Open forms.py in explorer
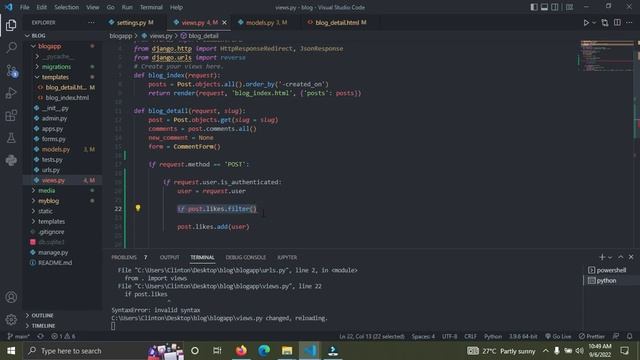 (53, 139)
